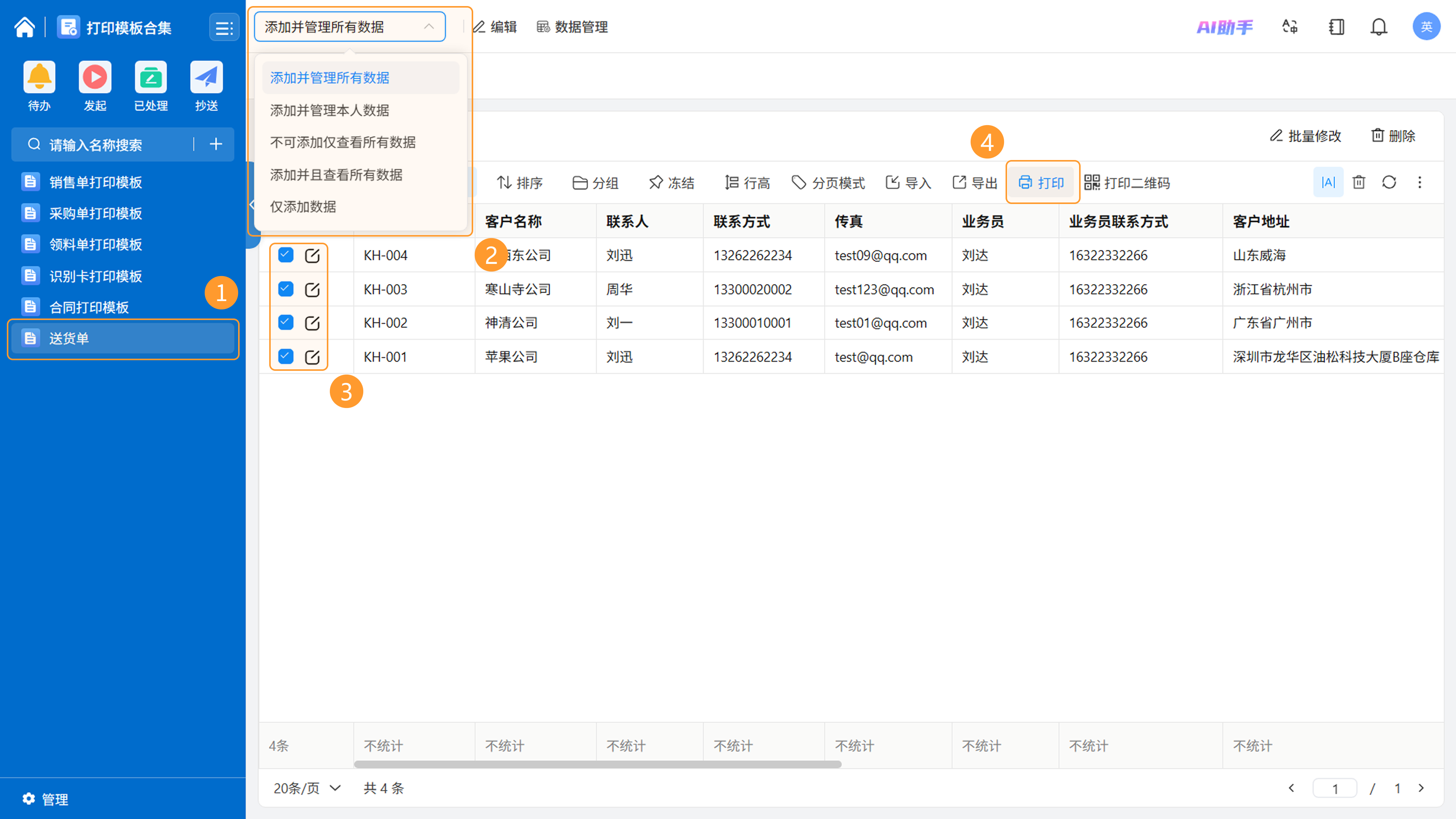Click 批量修改 batch edit
The image size is (1456, 819).
coord(1305,136)
